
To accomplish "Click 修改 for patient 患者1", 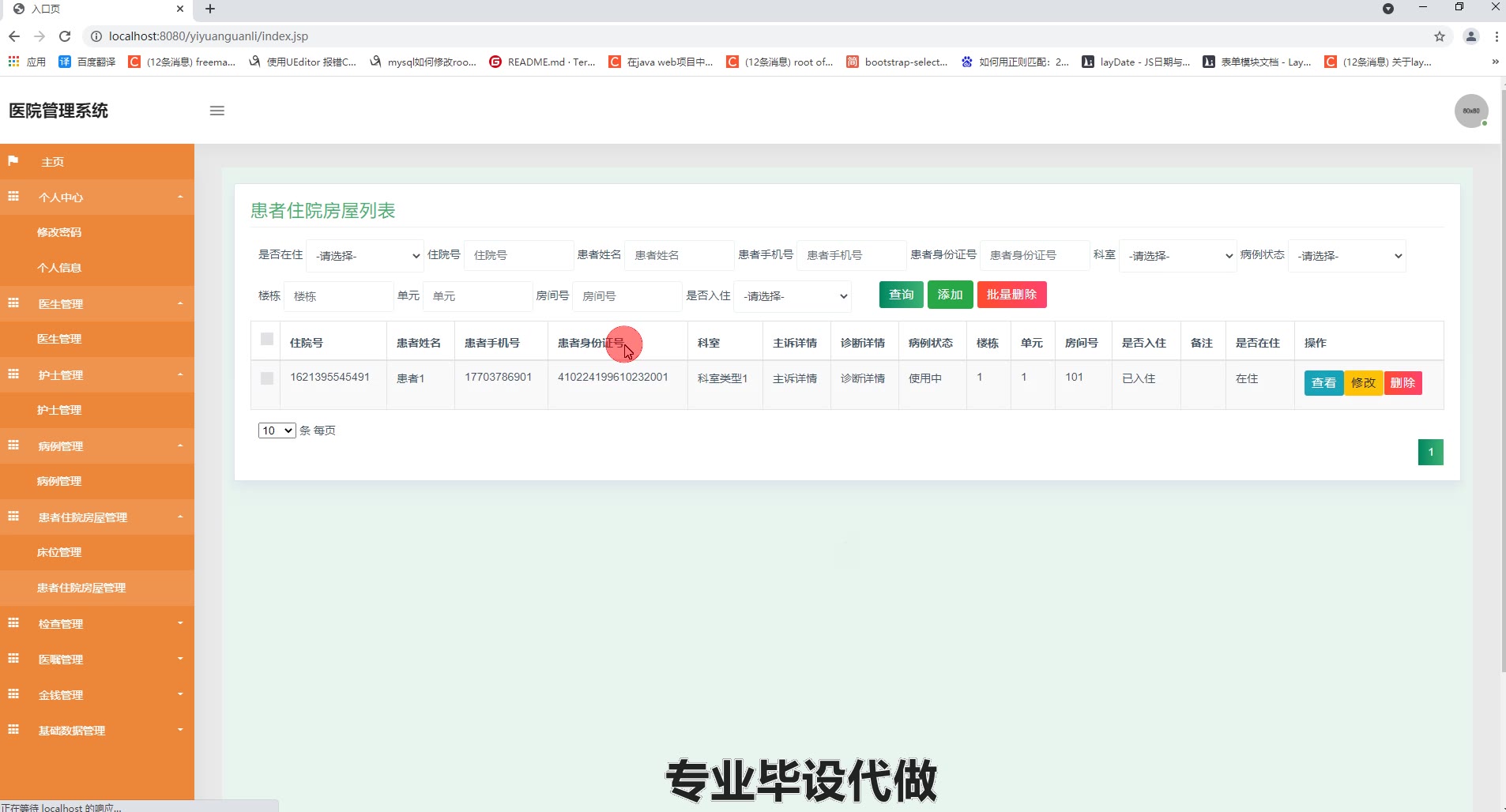I will (1363, 383).
